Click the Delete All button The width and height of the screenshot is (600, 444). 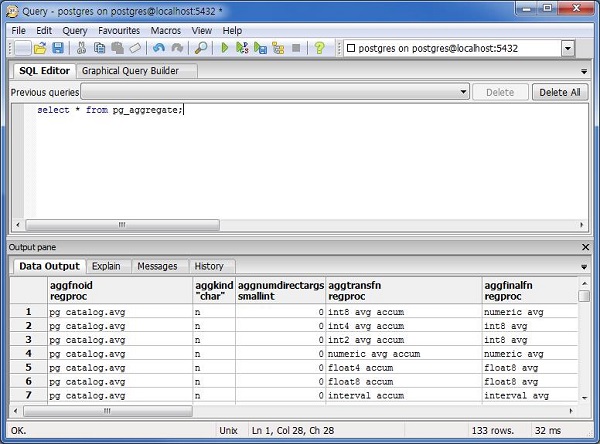click(x=559, y=92)
